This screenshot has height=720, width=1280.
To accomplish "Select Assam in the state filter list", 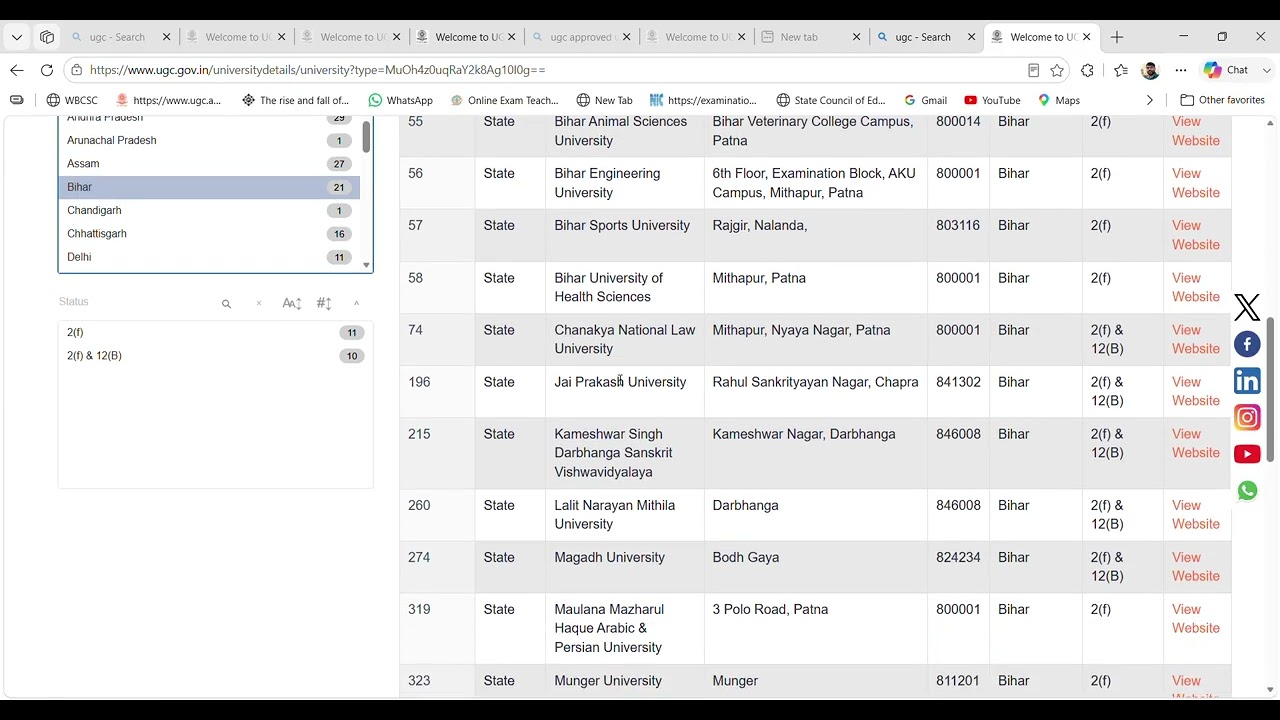I will [x=209, y=164].
